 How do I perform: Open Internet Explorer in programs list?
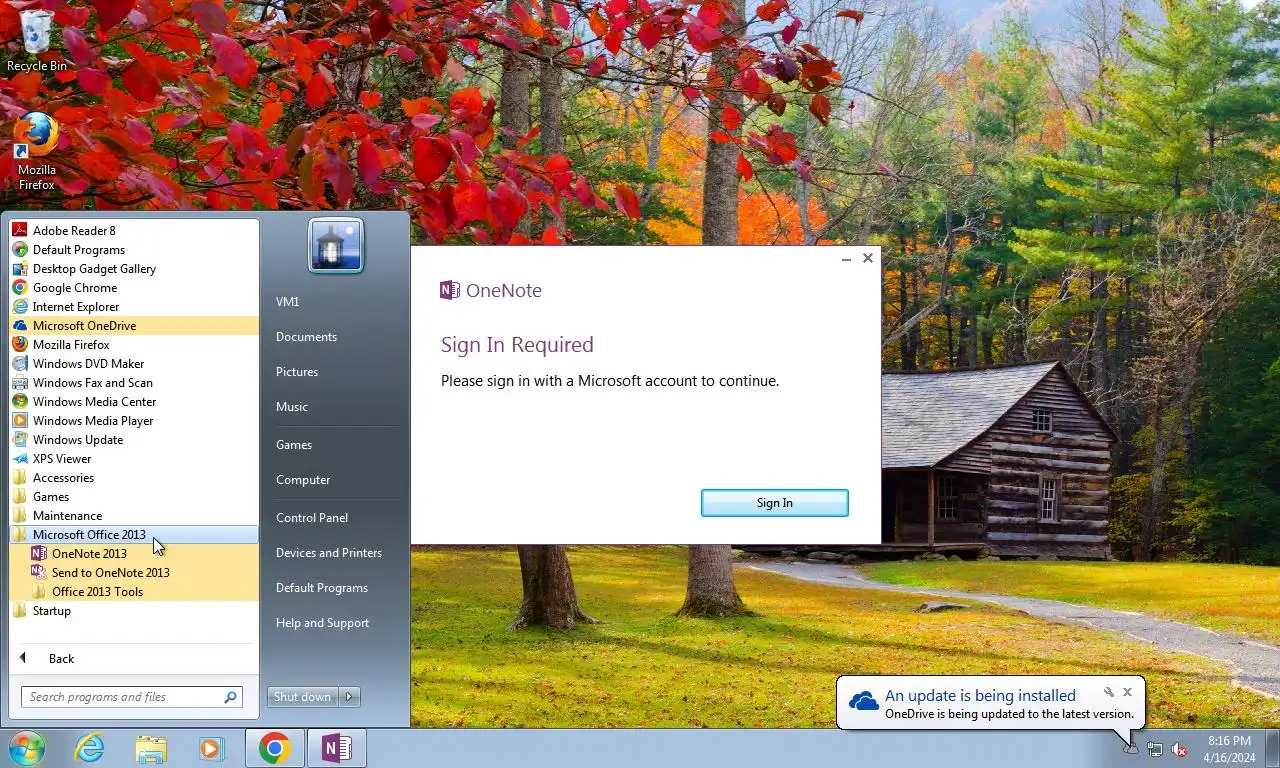pyautogui.click(x=134, y=306)
